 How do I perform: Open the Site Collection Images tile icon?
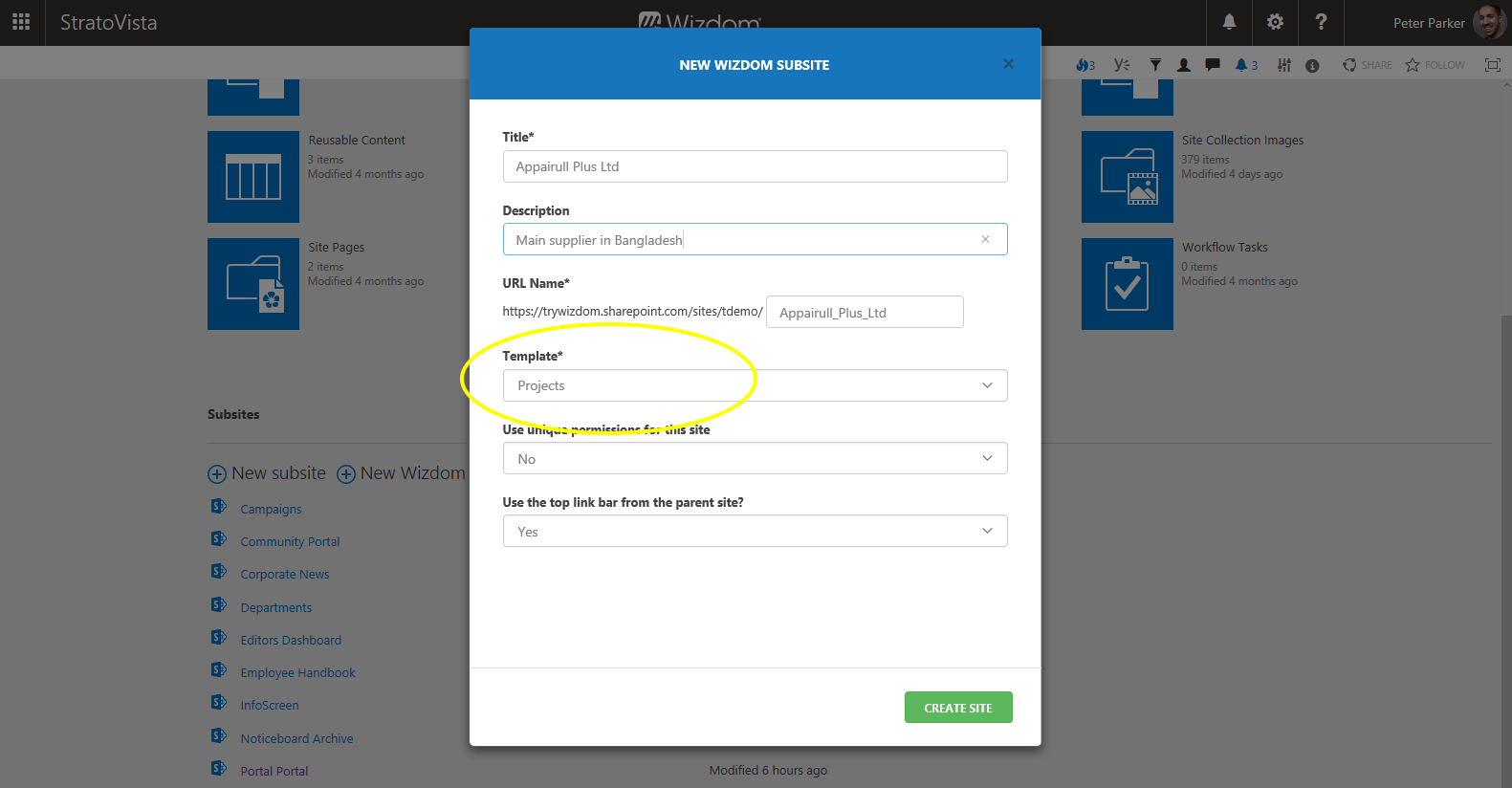pyautogui.click(x=1128, y=177)
